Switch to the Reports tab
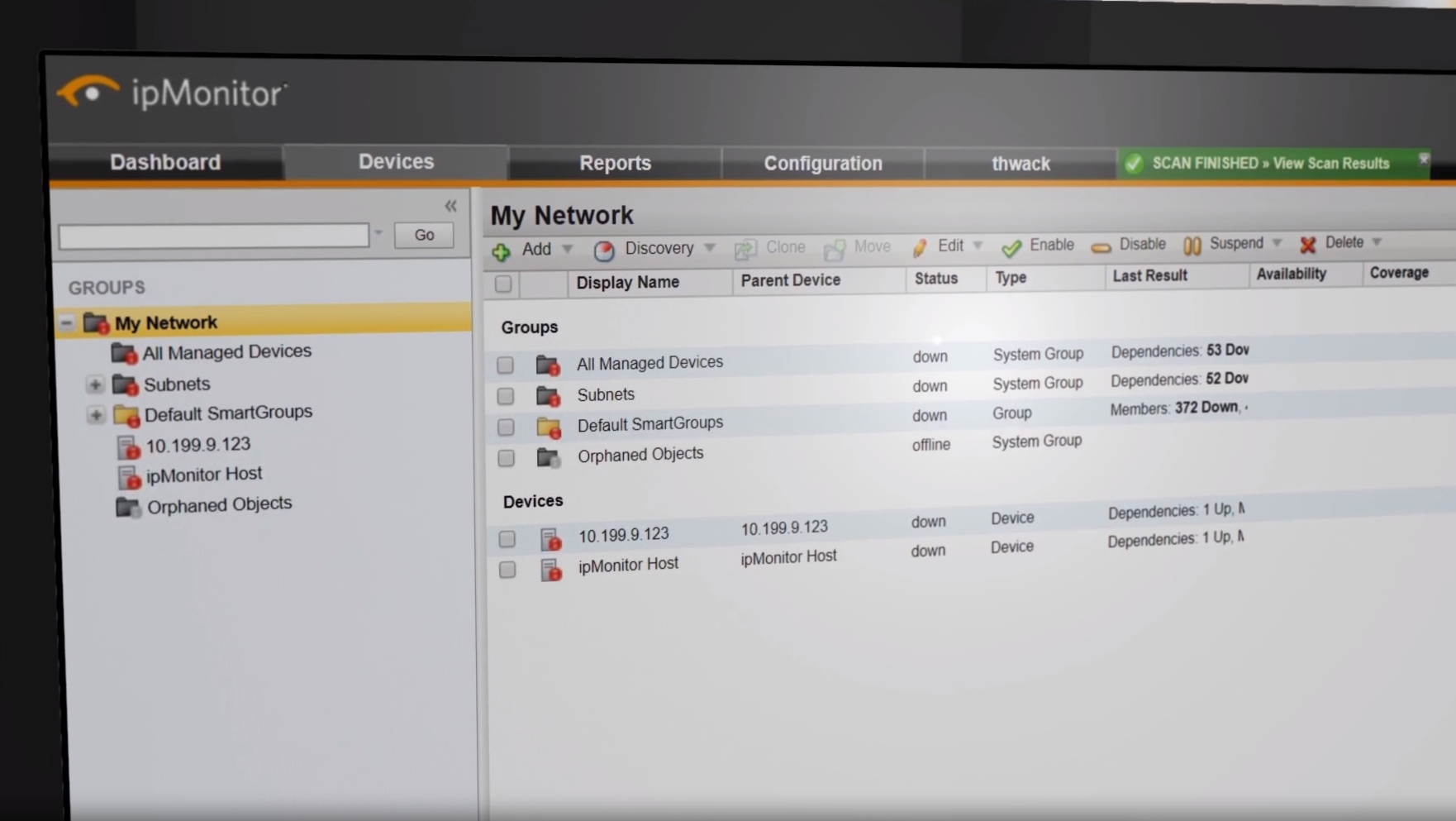 [615, 163]
